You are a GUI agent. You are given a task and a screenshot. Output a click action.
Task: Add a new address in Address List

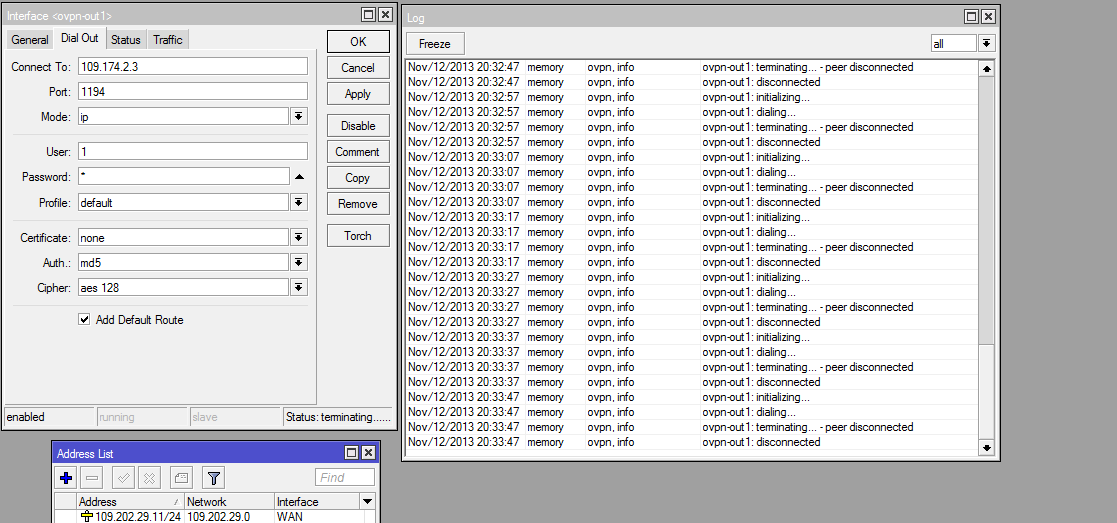point(66,477)
